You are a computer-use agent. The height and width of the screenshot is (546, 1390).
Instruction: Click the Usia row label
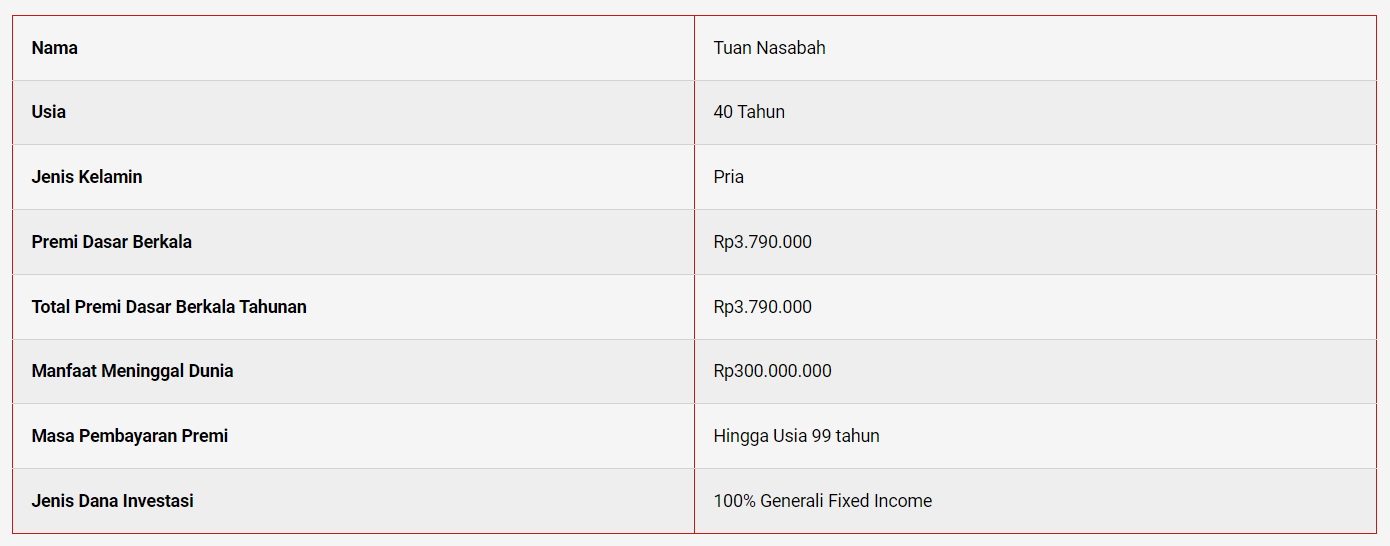(x=49, y=112)
